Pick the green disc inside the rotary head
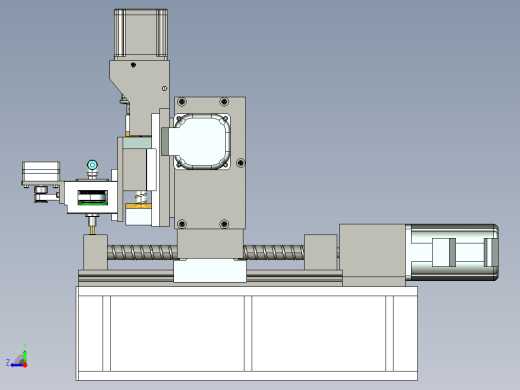 (x=93, y=203)
